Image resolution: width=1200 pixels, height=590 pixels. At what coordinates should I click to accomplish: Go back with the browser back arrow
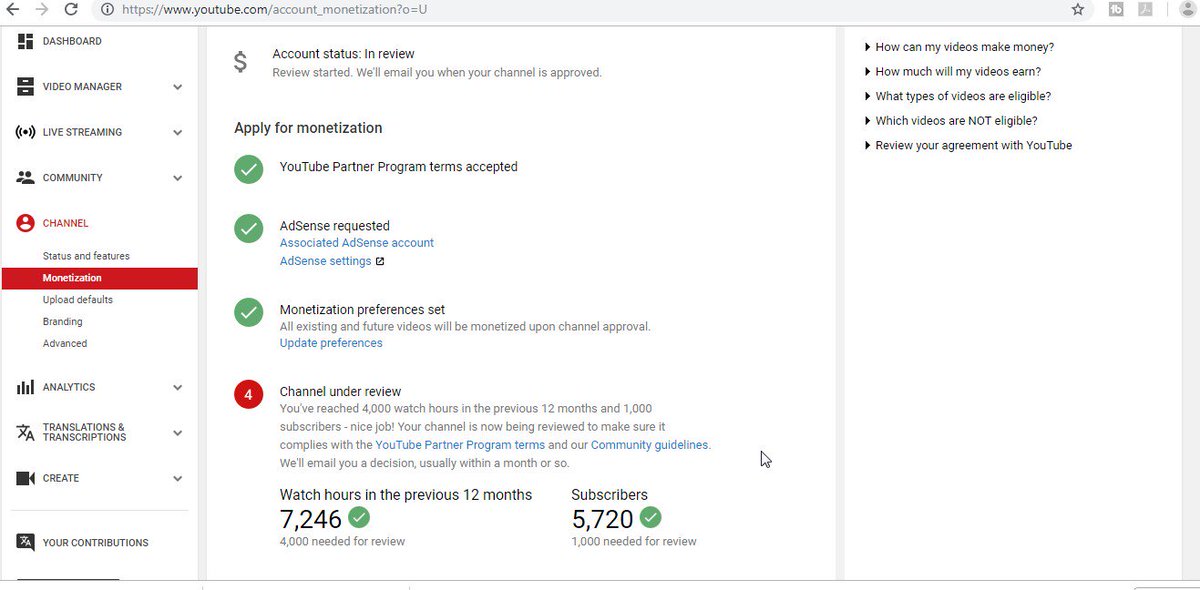click(x=12, y=9)
